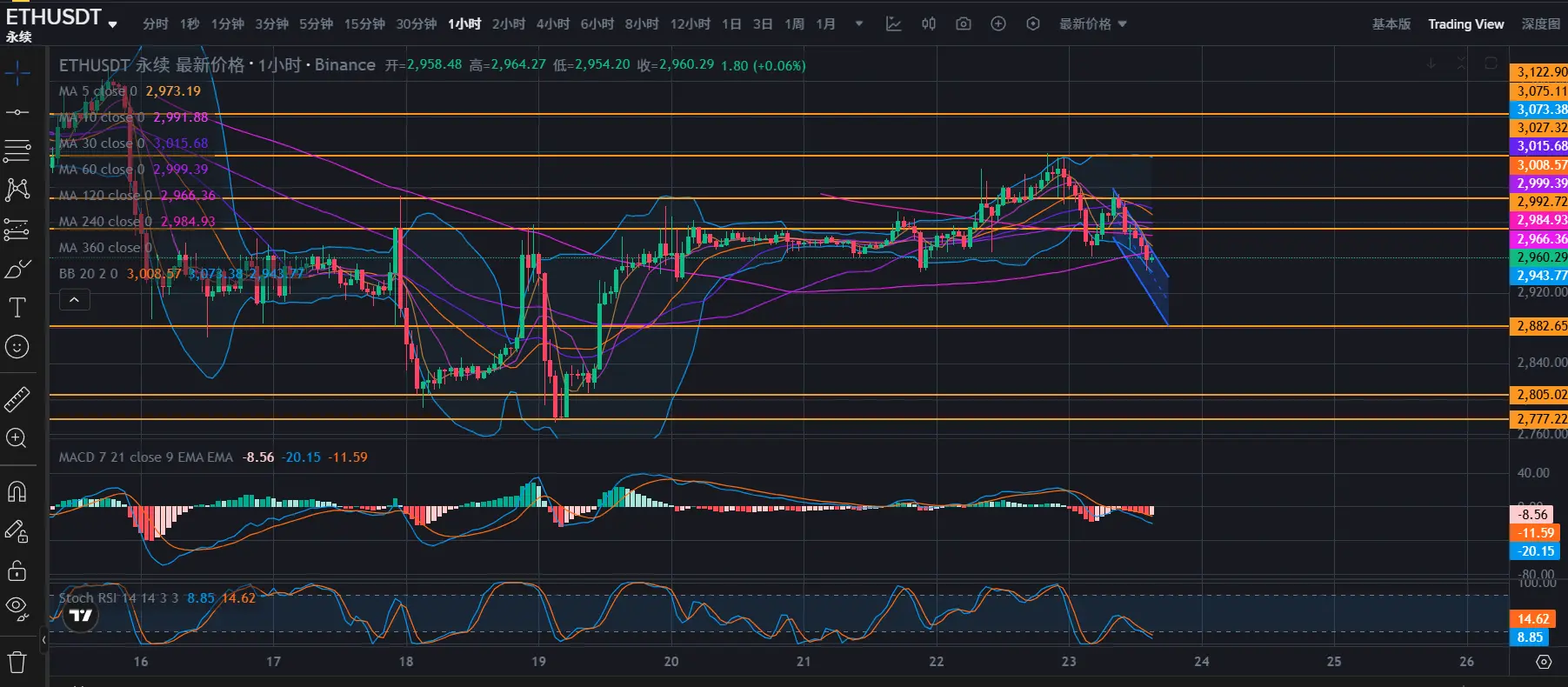Open the Fibonacci and pitchfork tools
The image size is (1568, 687).
click(17, 150)
